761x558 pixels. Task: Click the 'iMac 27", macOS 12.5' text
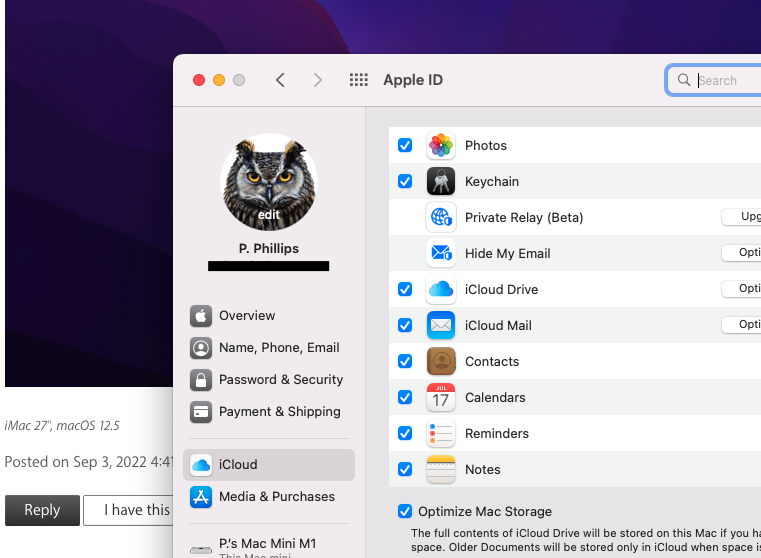click(62, 426)
